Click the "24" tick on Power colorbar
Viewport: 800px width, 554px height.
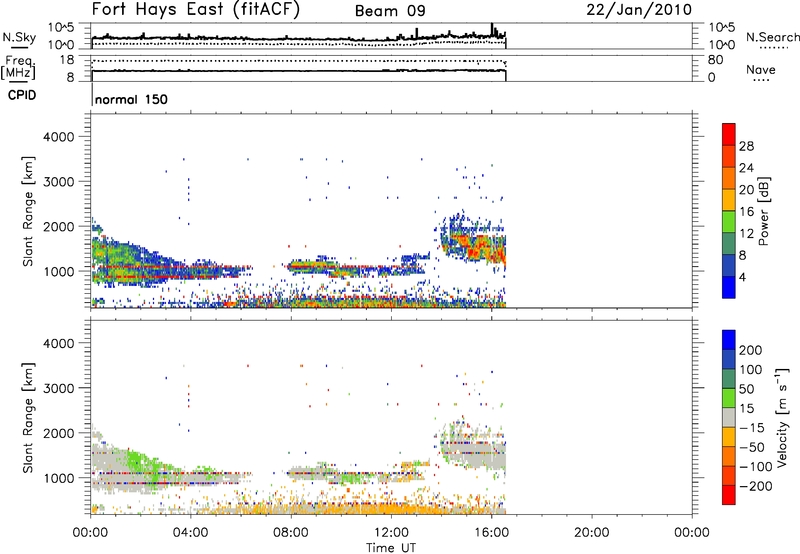click(x=746, y=168)
